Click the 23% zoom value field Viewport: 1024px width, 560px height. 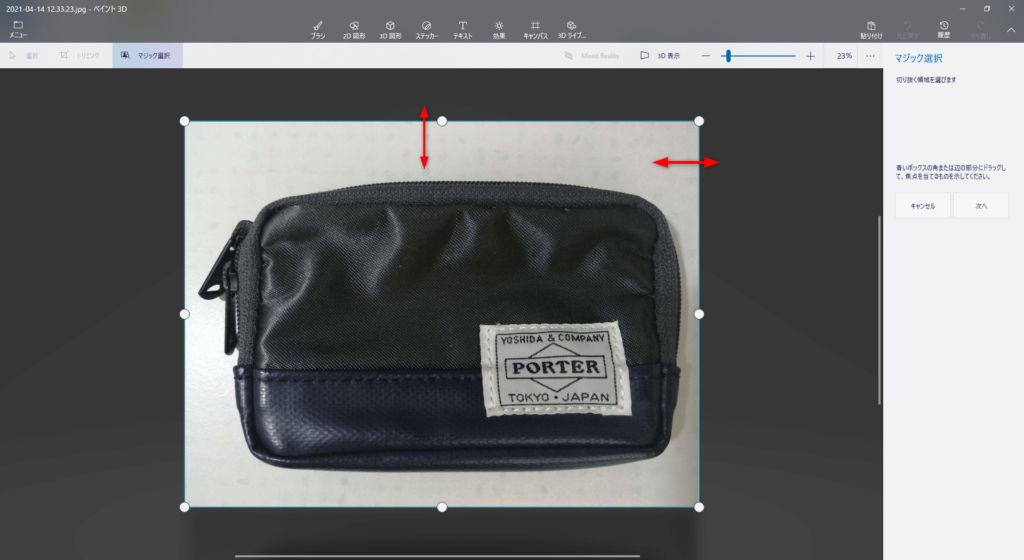click(x=844, y=56)
